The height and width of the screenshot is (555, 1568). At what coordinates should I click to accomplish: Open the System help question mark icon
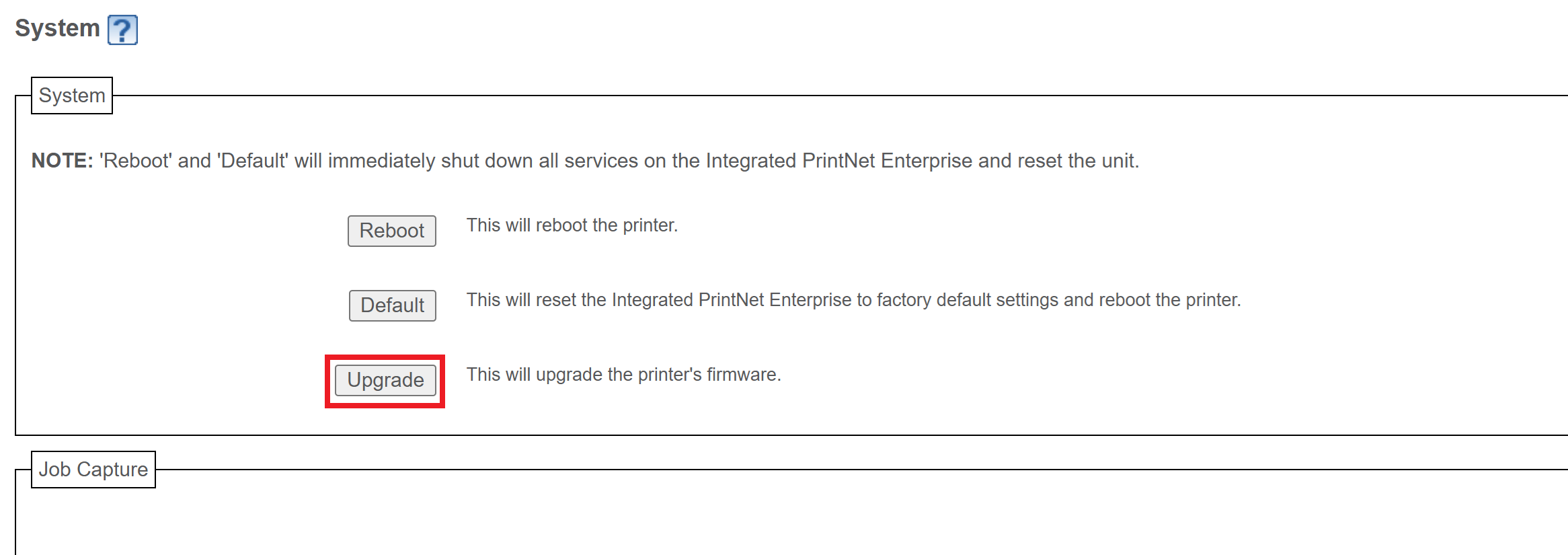click(x=122, y=30)
